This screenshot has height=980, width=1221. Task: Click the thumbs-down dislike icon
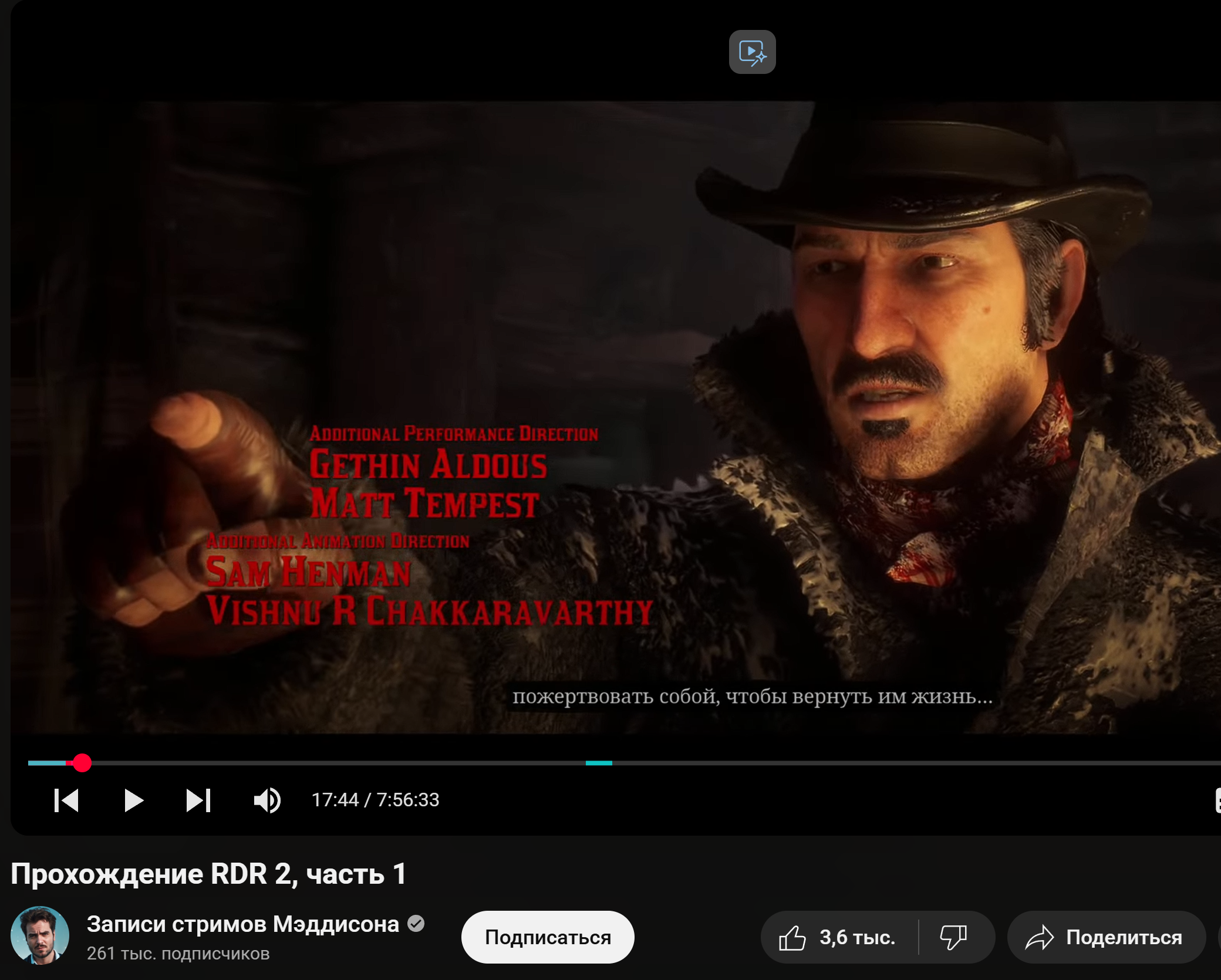click(x=953, y=937)
